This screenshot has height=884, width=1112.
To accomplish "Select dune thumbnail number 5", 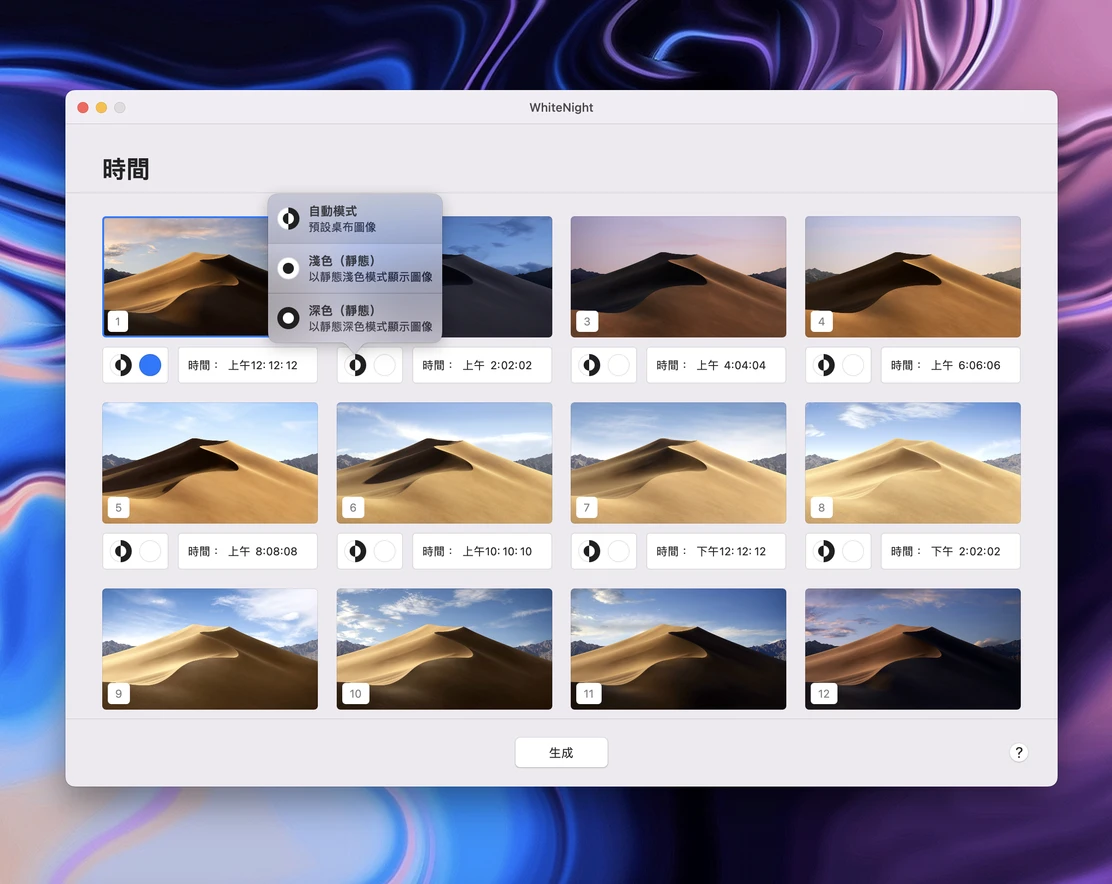I will click(x=210, y=463).
